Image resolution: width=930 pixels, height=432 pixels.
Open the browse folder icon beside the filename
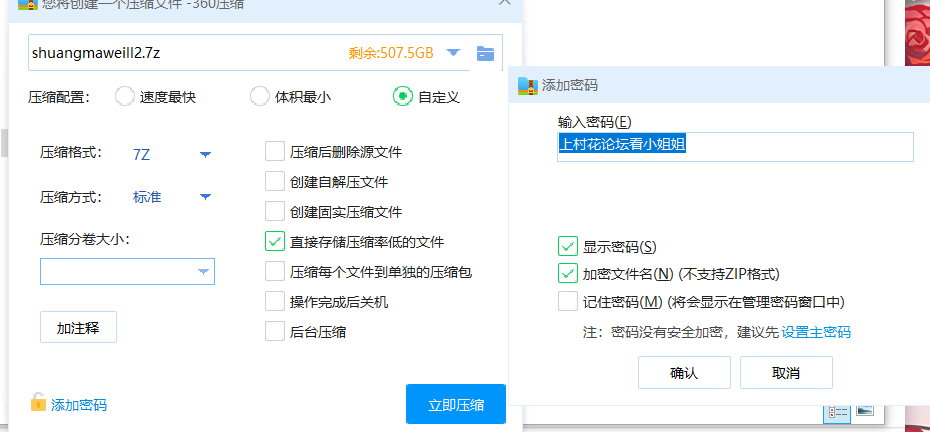point(485,53)
